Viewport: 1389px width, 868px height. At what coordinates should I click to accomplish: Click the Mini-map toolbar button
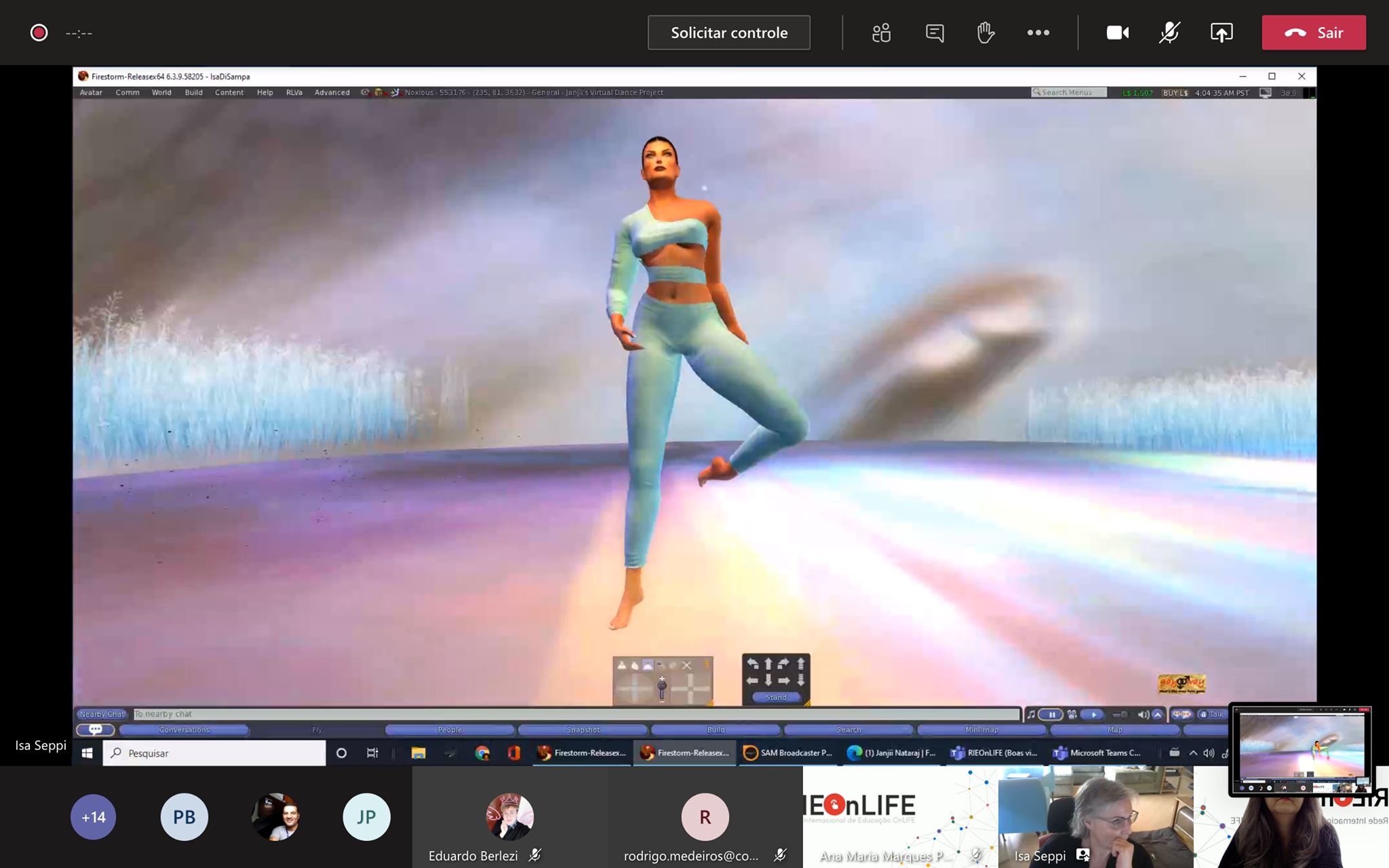[981, 730]
